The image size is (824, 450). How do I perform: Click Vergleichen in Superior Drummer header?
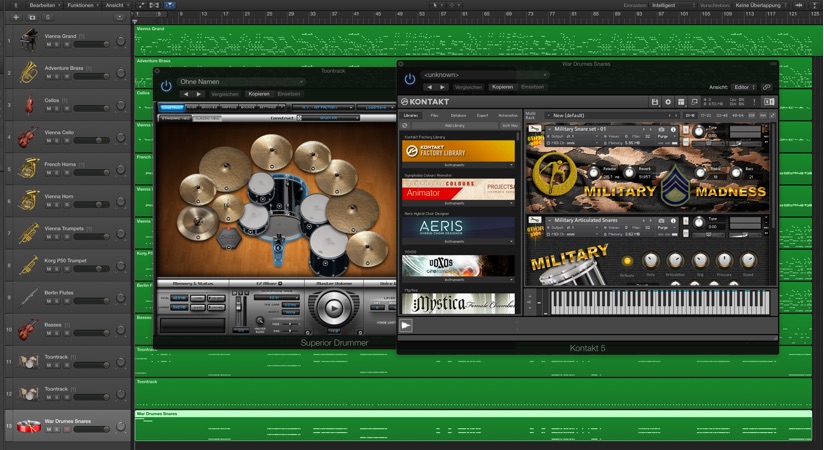[224, 94]
